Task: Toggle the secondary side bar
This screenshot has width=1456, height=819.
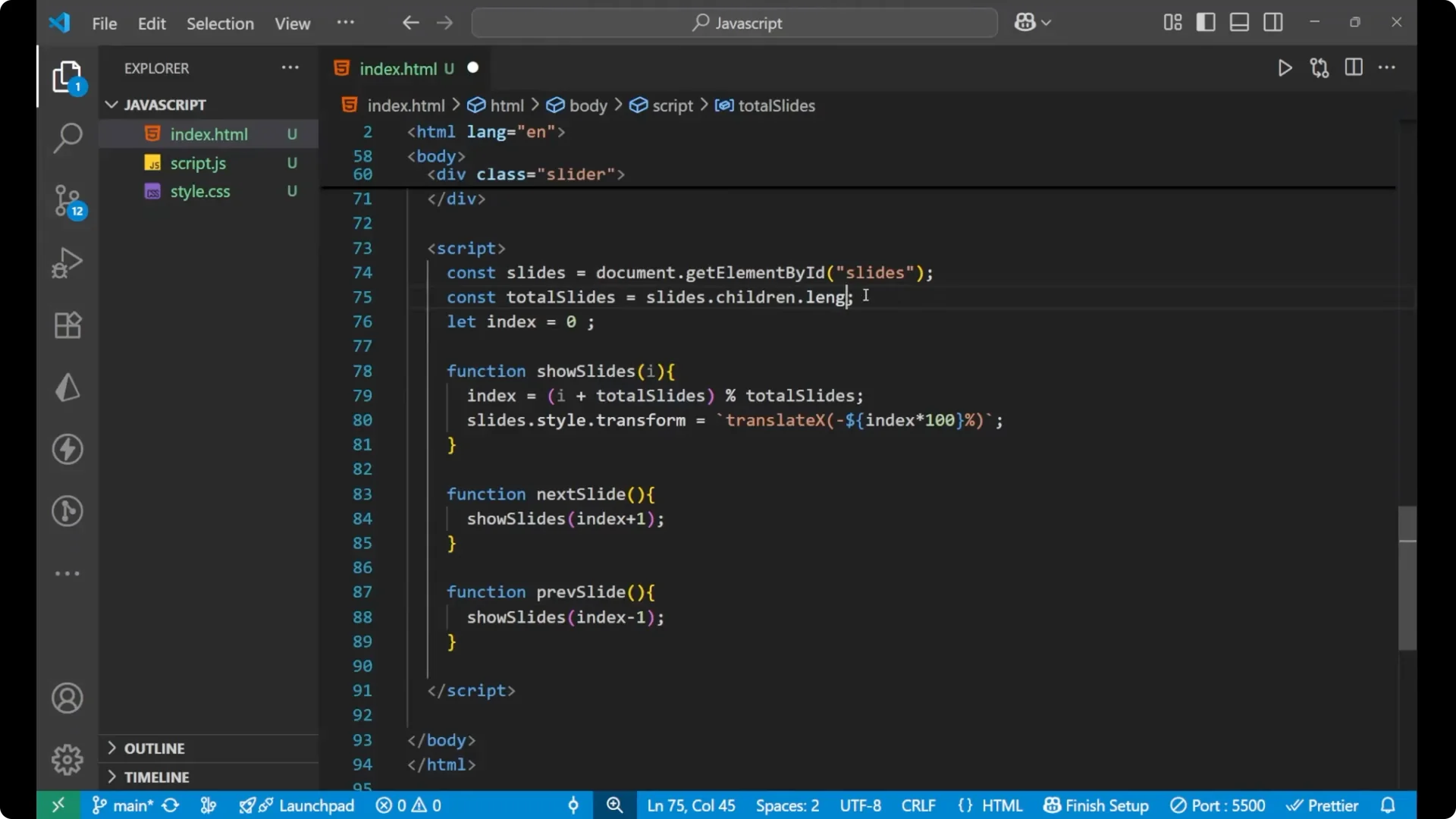Action: coord(1272,22)
